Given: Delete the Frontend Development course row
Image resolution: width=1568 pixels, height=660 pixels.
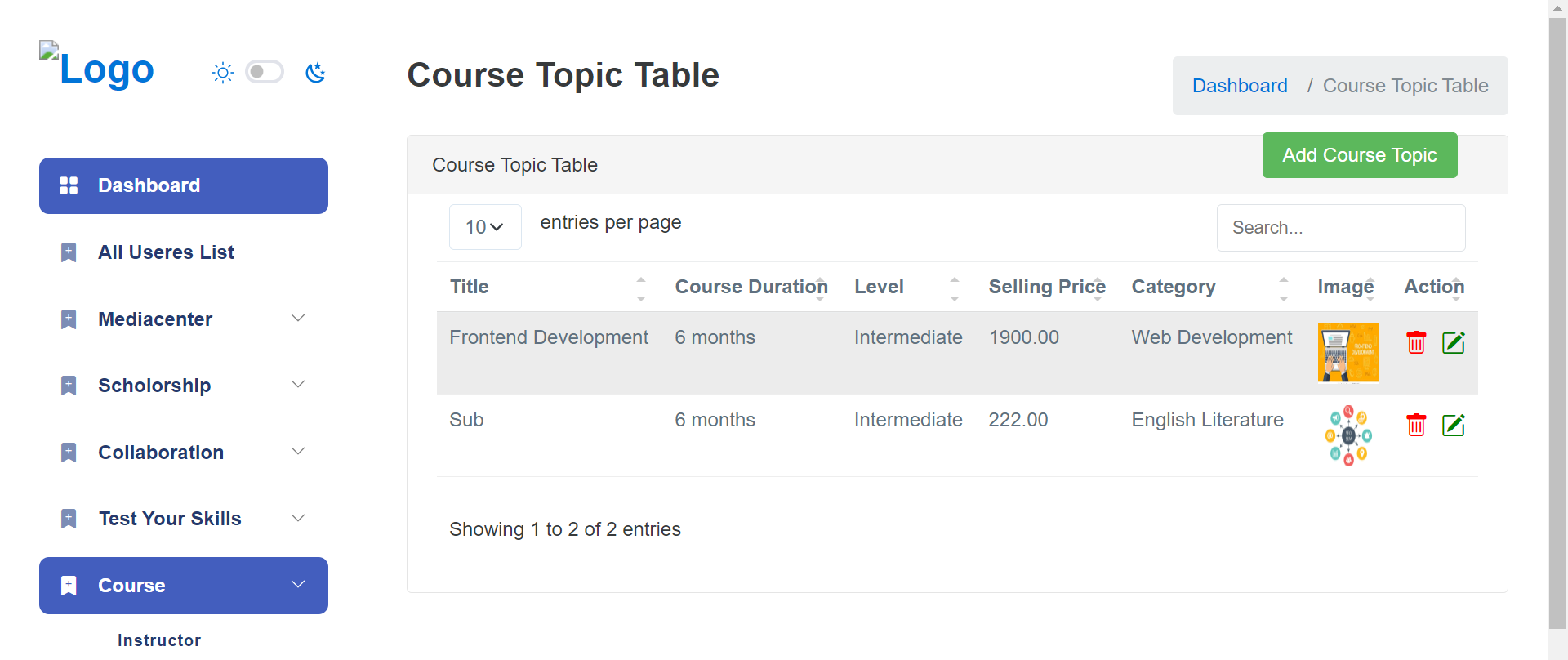Looking at the screenshot, I should pyautogui.click(x=1416, y=342).
